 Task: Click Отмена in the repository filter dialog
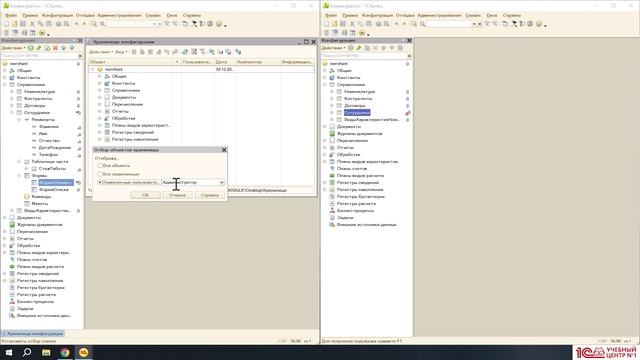coord(177,195)
